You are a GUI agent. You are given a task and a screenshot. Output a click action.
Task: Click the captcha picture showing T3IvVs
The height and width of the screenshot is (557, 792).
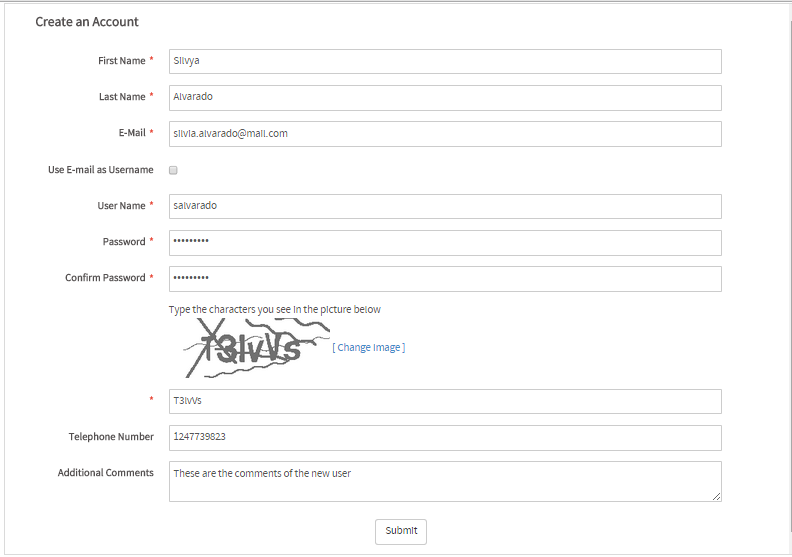[251, 348]
